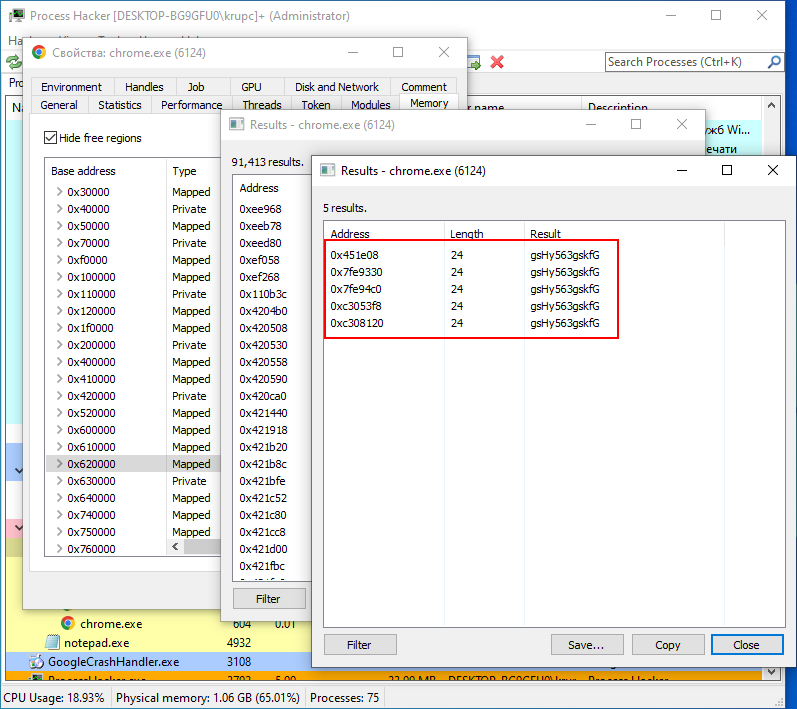This screenshot has width=797, height=709.
Task: Select the 0x740000 Mapped memory row
Action: [x=133, y=515]
